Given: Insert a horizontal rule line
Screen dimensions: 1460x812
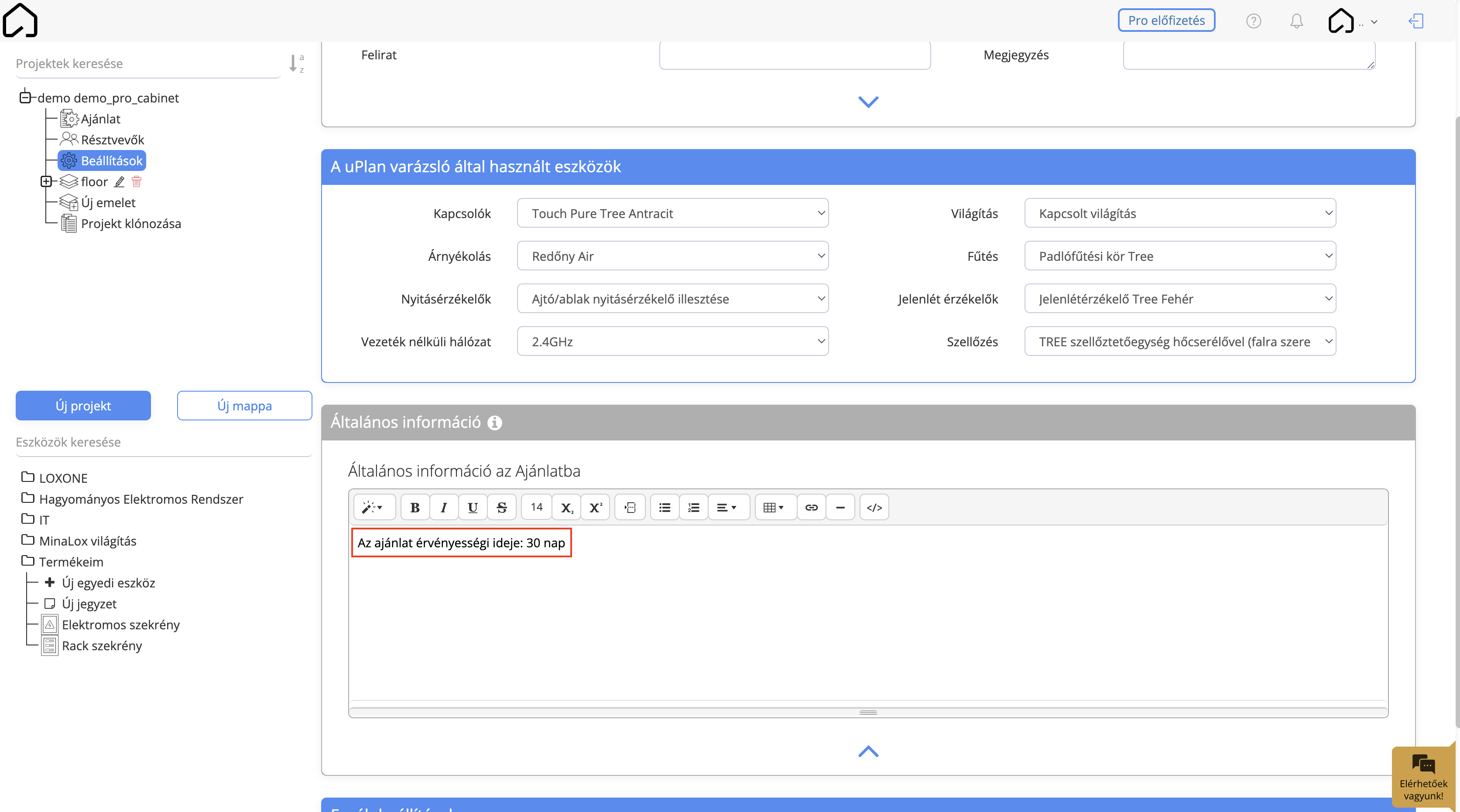Looking at the screenshot, I should (840, 507).
